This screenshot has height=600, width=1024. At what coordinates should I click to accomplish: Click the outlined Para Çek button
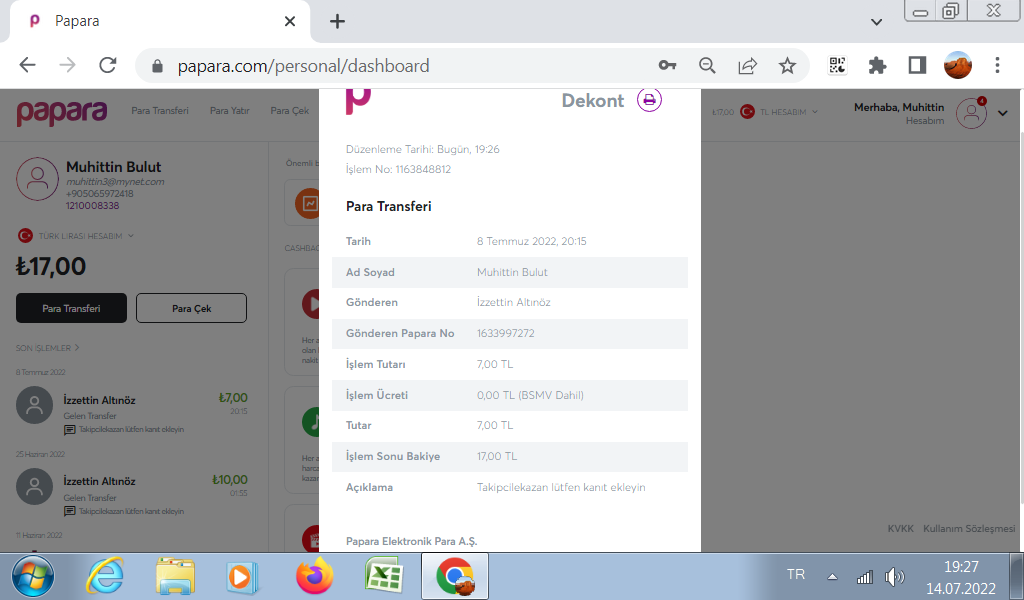click(x=191, y=308)
